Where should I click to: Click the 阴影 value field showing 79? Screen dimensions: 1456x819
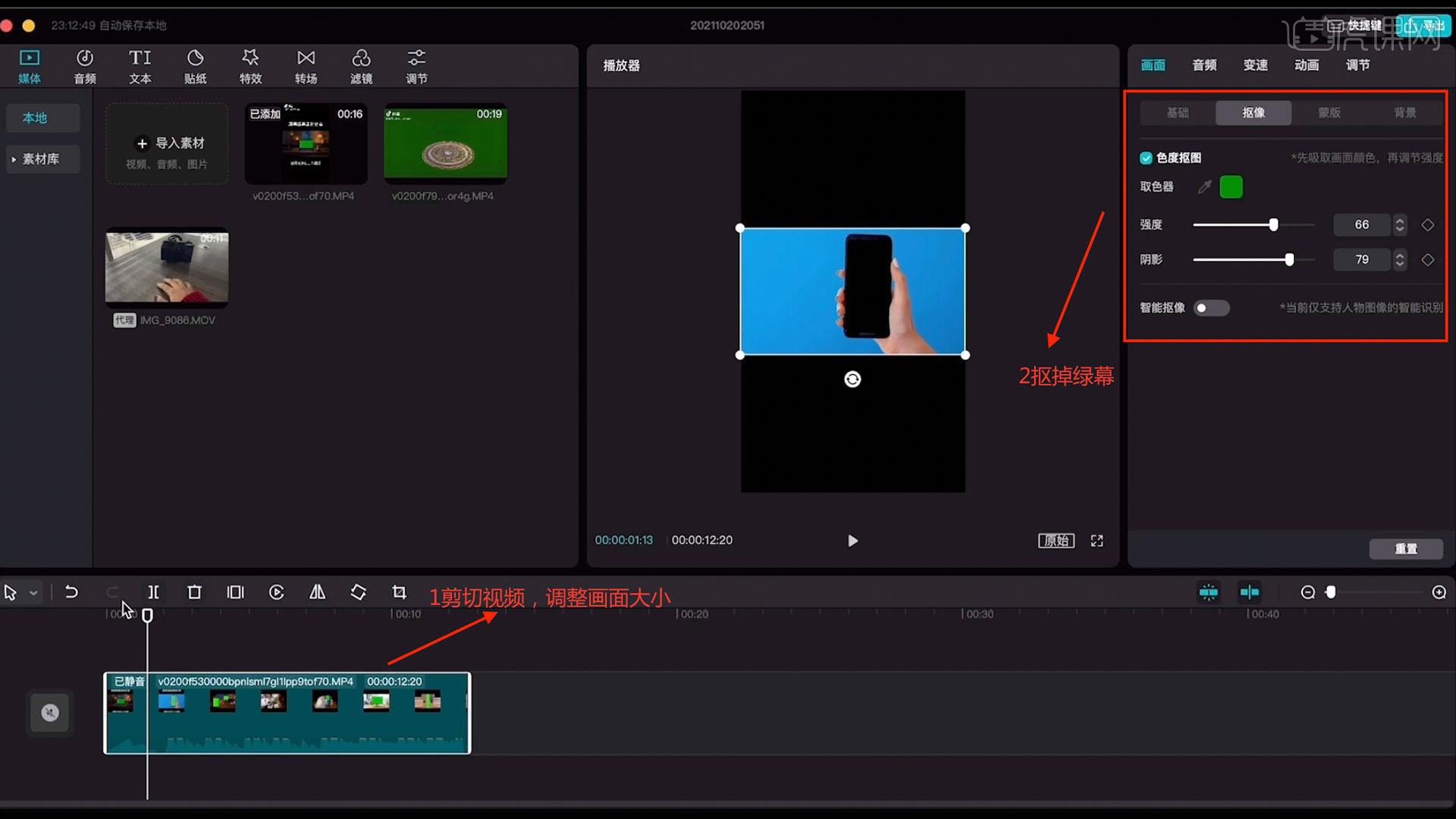pyautogui.click(x=1362, y=259)
